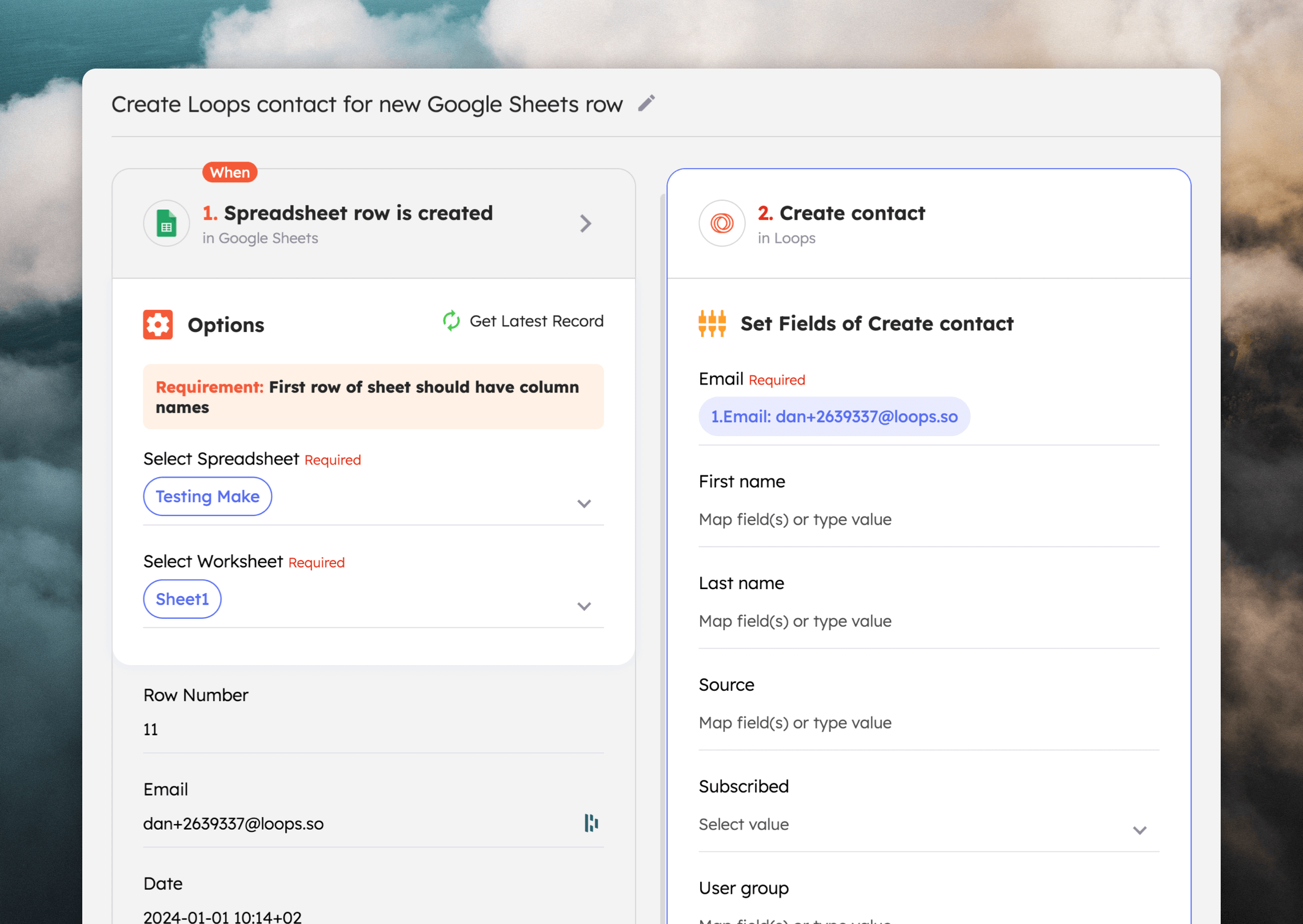Edit the workflow title with pencil icon
The width and height of the screenshot is (1303, 924).
pyautogui.click(x=646, y=103)
